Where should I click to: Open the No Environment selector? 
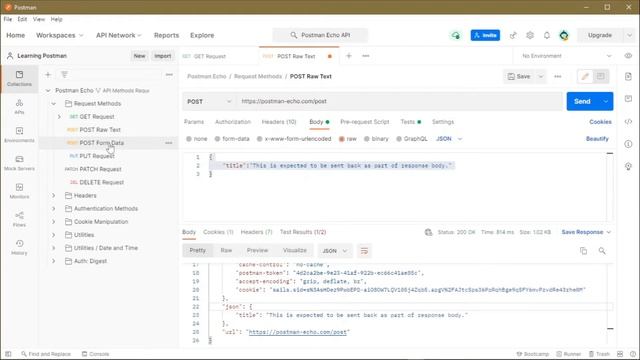click(x=567, y=56)
